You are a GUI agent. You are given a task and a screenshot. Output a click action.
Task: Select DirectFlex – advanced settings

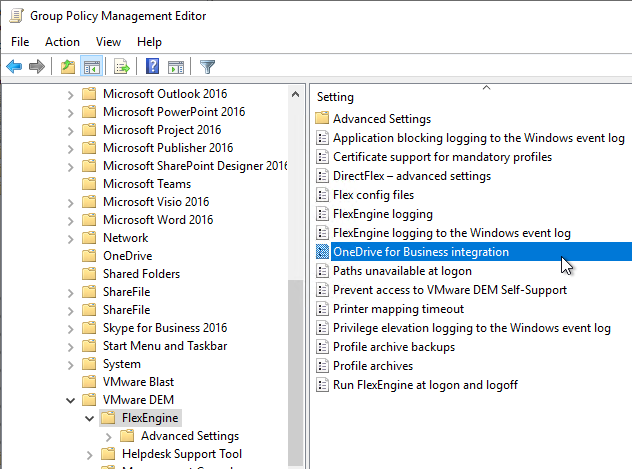coord(412,176)
